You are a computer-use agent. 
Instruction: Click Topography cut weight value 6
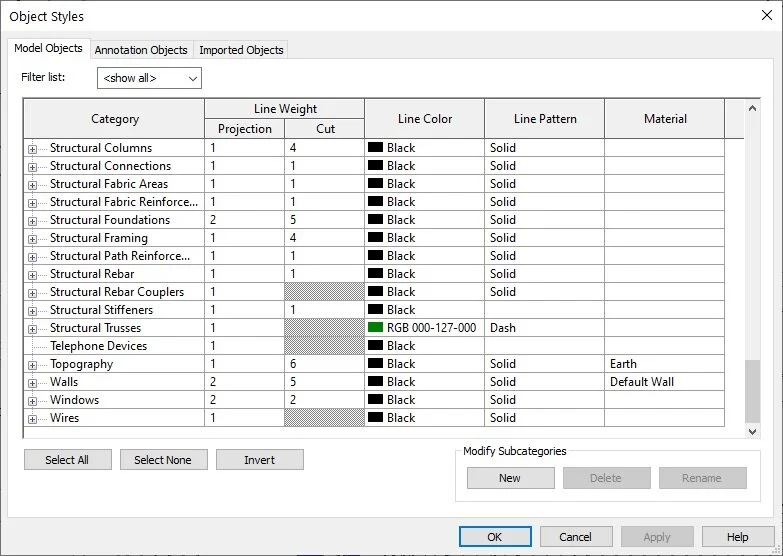click(325, 364)
